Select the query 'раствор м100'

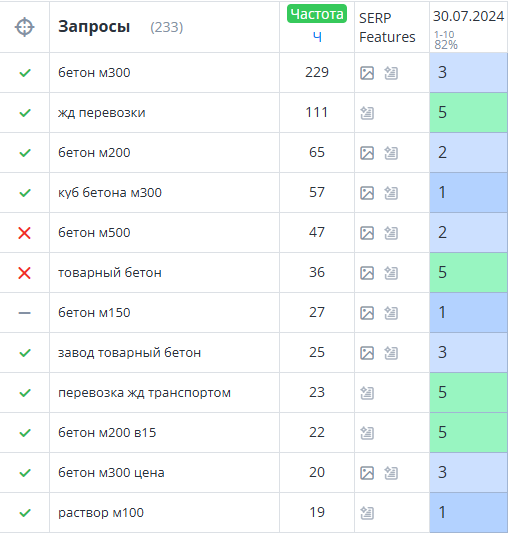tap(101, 513)
